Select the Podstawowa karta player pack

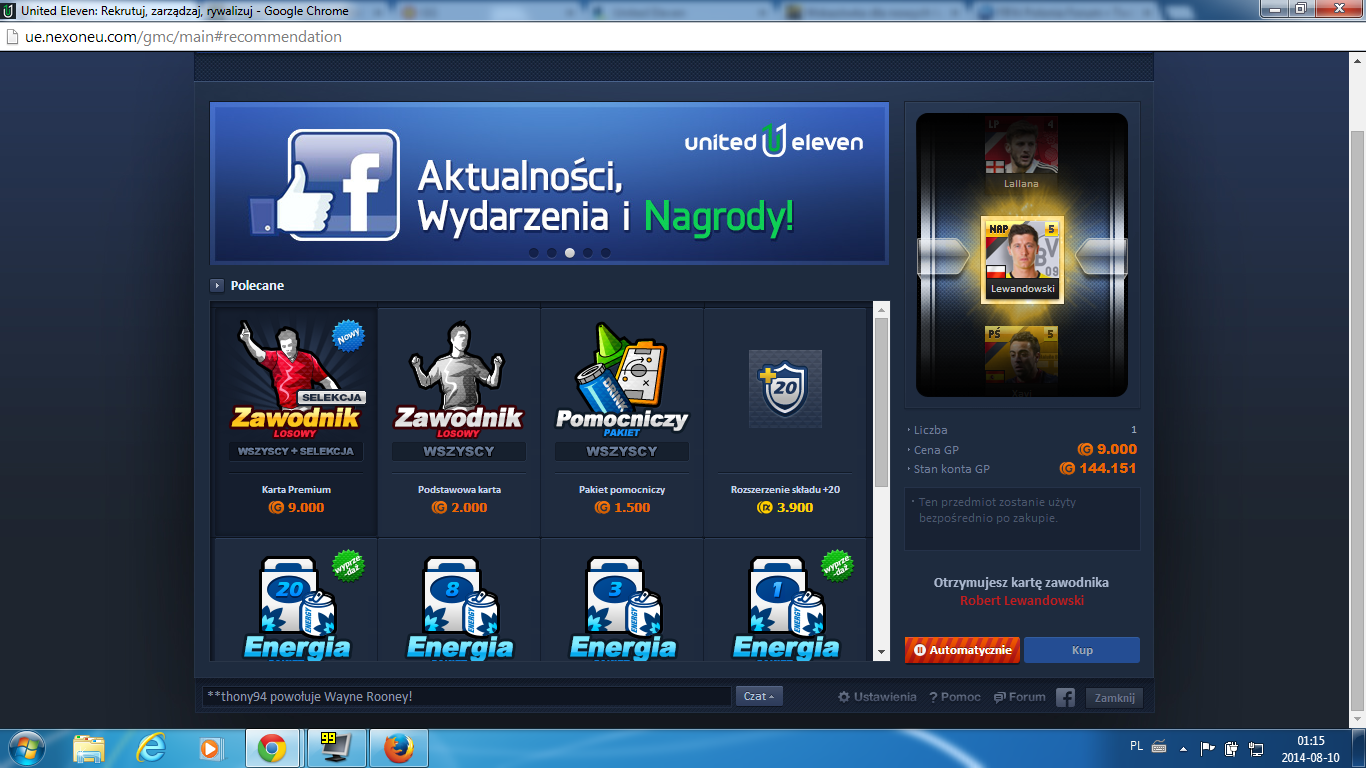[459, 421]
